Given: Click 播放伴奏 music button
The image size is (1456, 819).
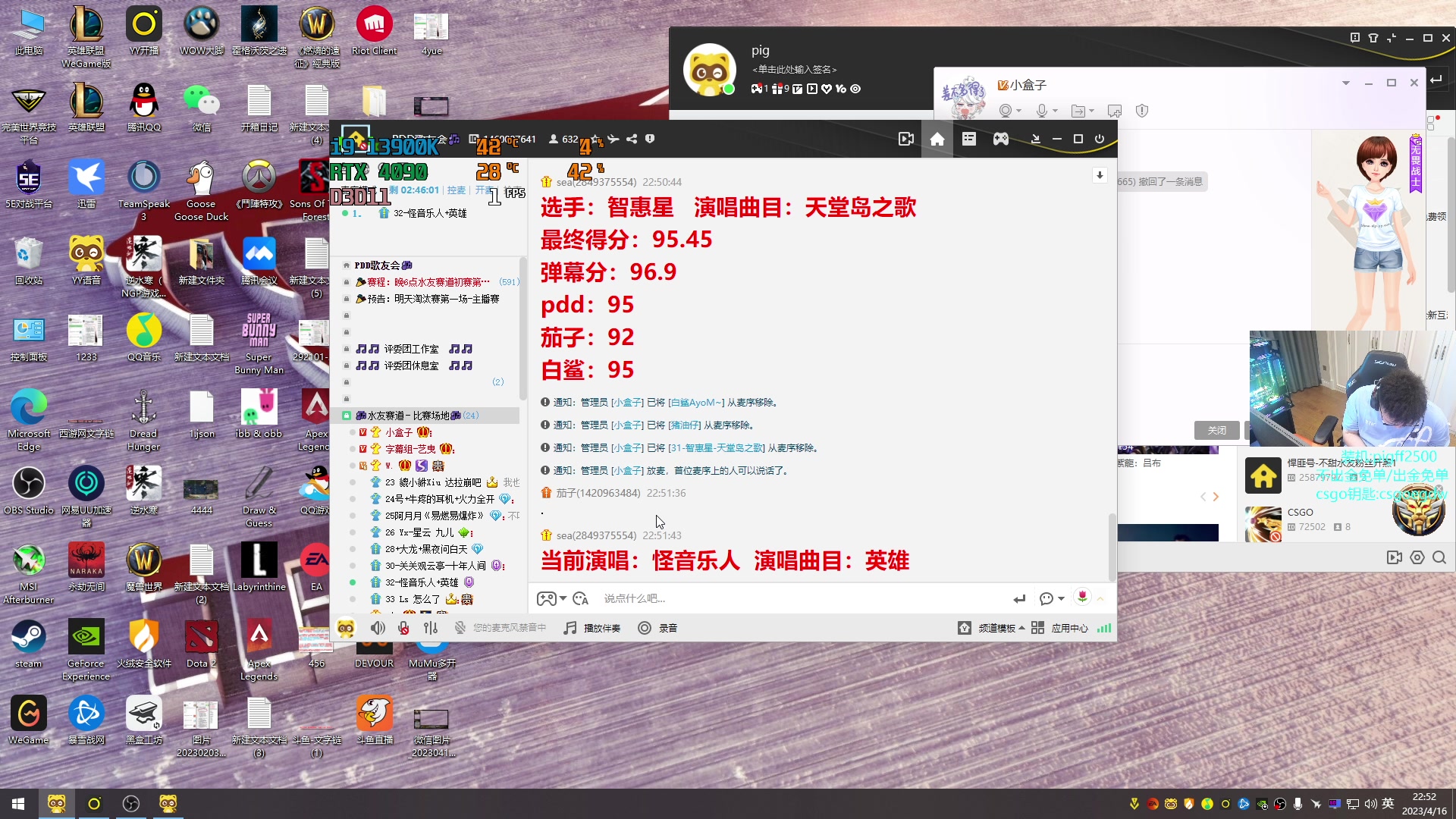Looking at the screenshot, I should coord(592,628).
